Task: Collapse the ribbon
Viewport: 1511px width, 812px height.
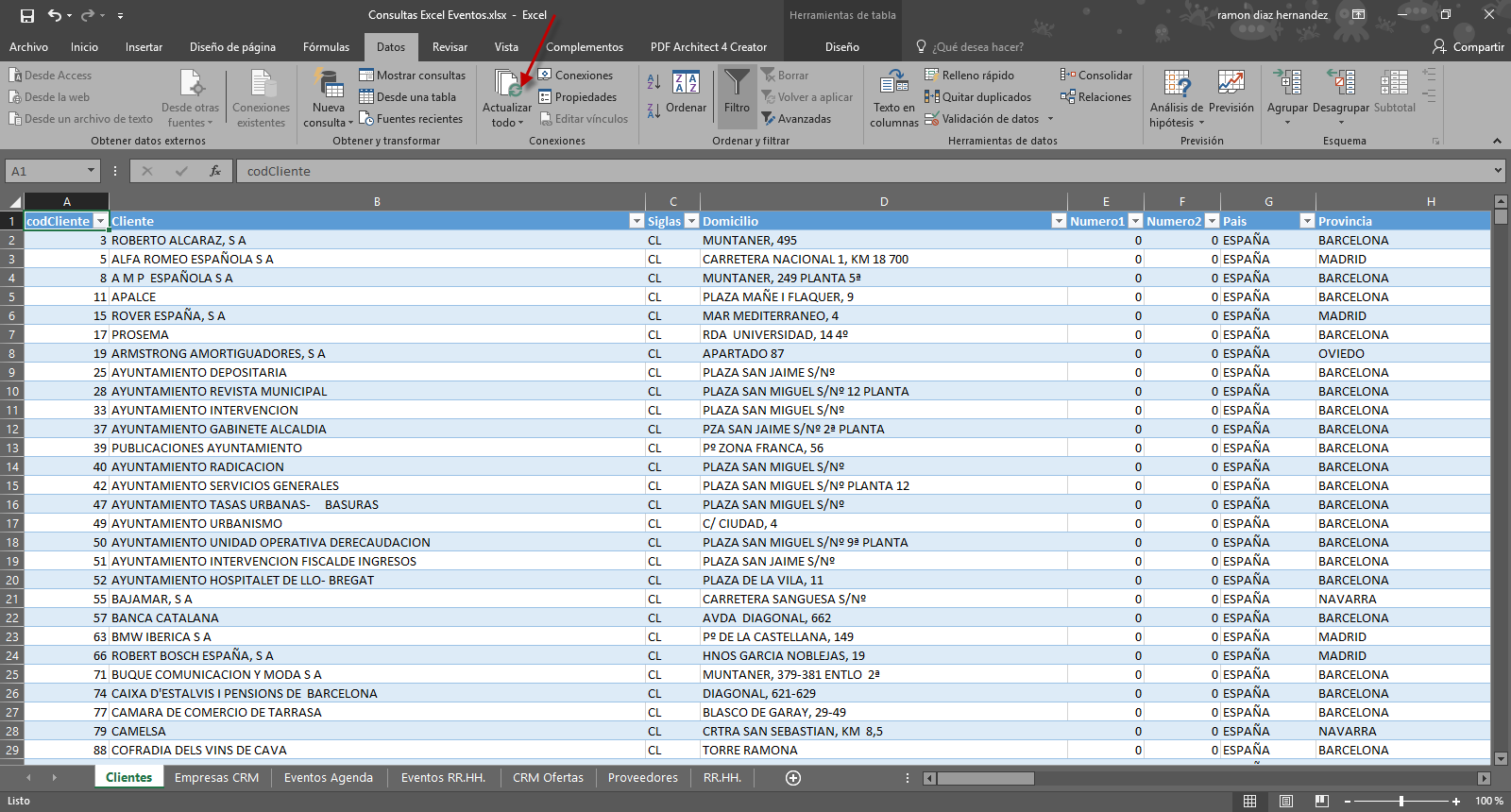Action: tap(1497, 141)
